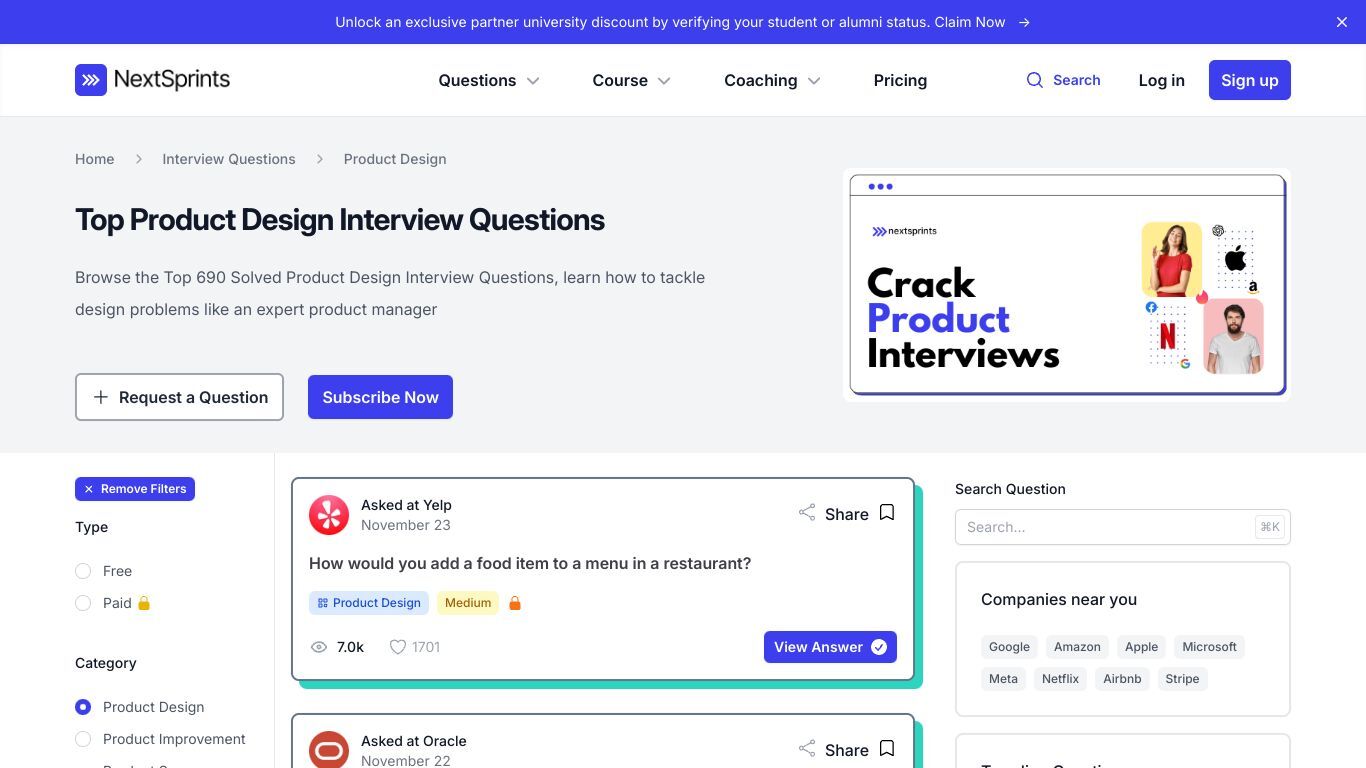Filter by Netflix company chip

pos(1060,679)
